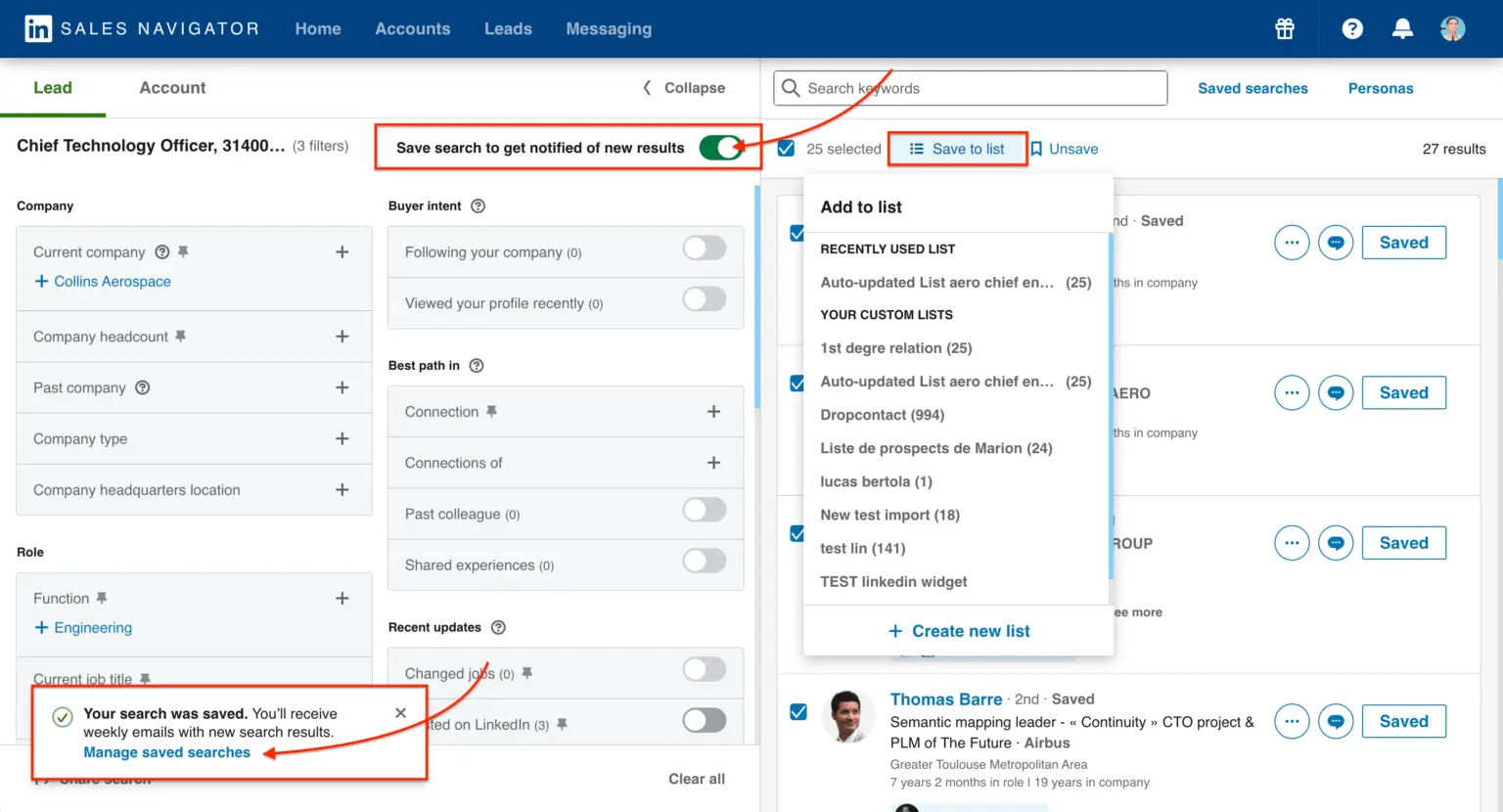Open more options for Thomas Barre
1503x812 pixels.
[x=1292, y=721]
